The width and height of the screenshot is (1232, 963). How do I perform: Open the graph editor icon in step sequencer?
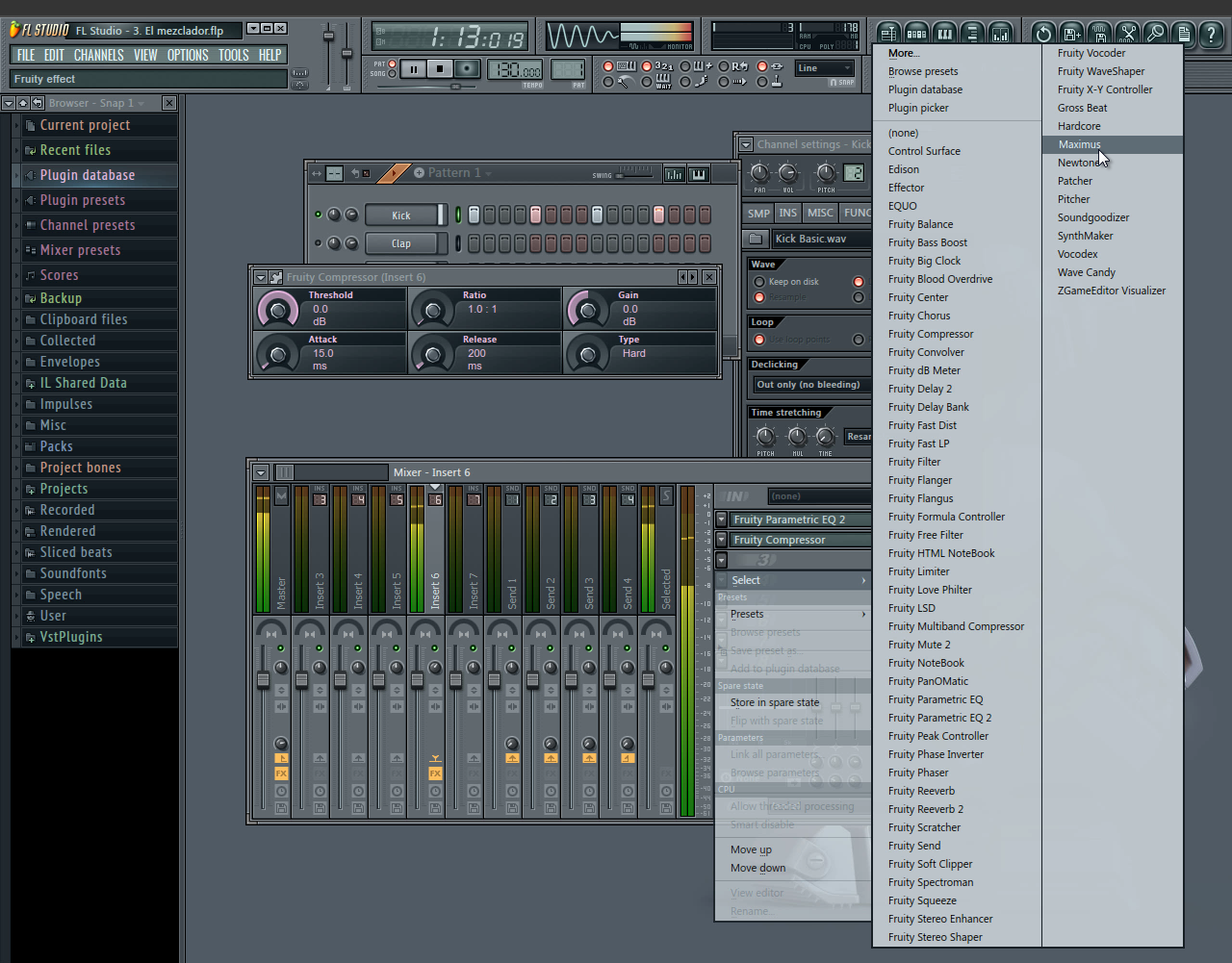tap(674, 174)
